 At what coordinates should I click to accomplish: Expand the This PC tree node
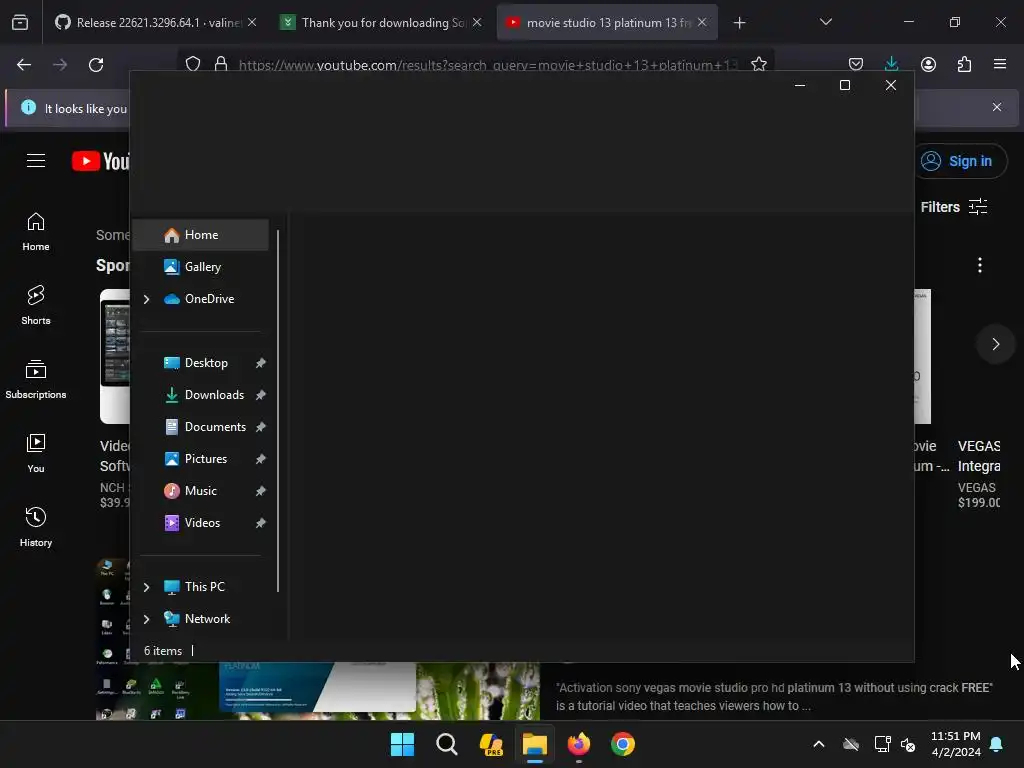[x=146, y=587]
